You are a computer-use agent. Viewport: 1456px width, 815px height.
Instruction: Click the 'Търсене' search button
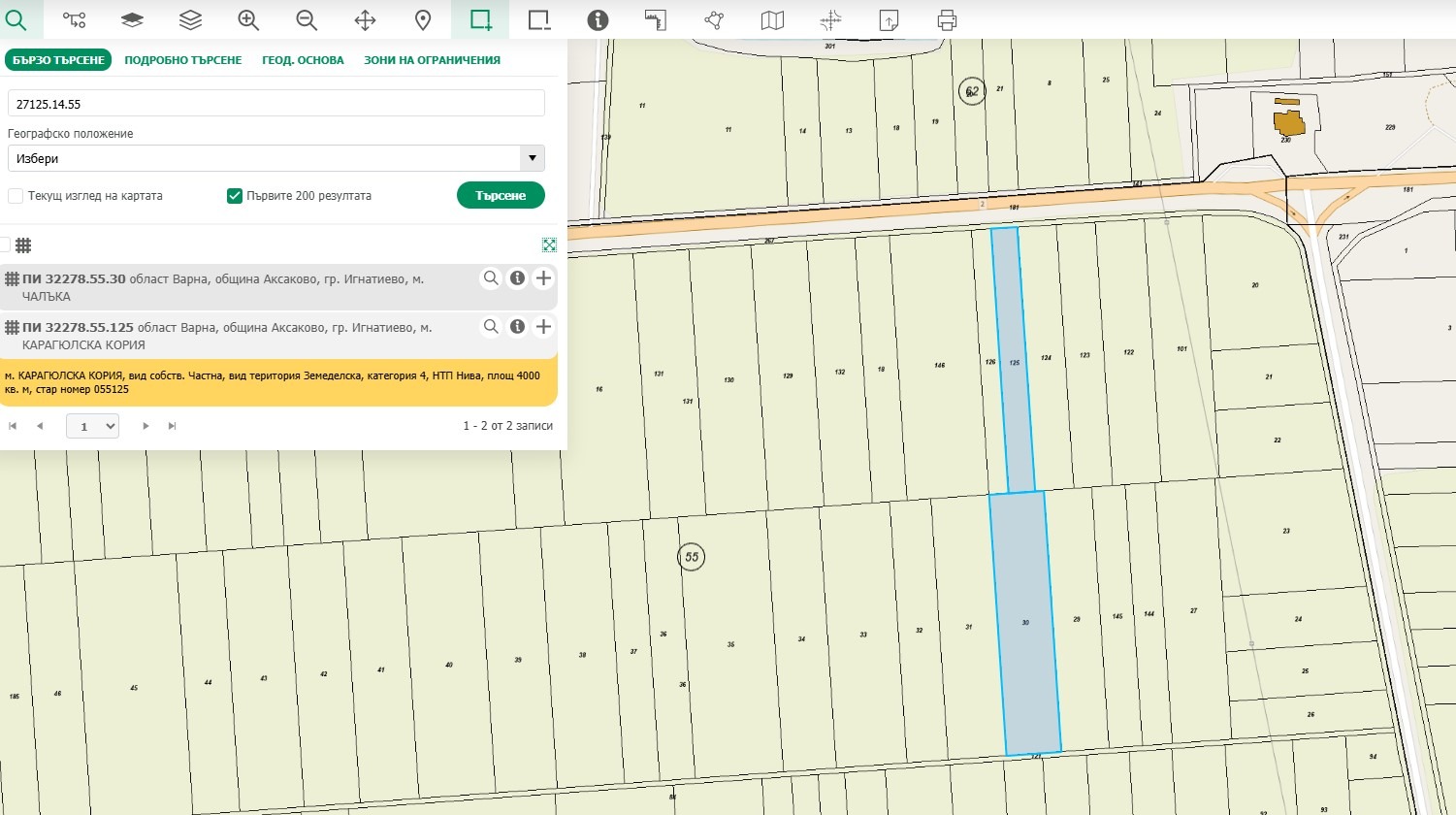click(x=501, y=195)
